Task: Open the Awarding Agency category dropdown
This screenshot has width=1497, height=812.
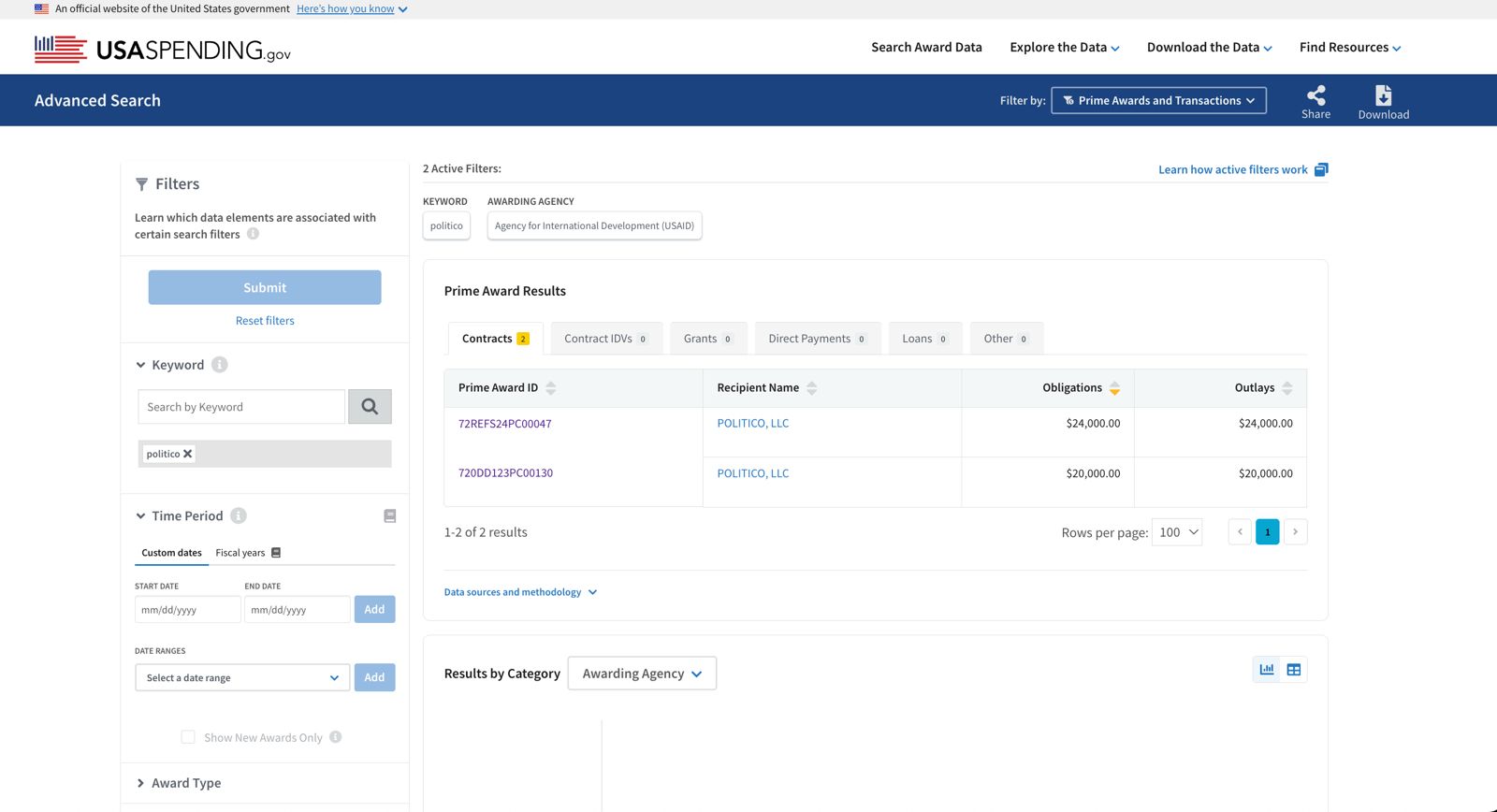Action: [x=642, y=674]
